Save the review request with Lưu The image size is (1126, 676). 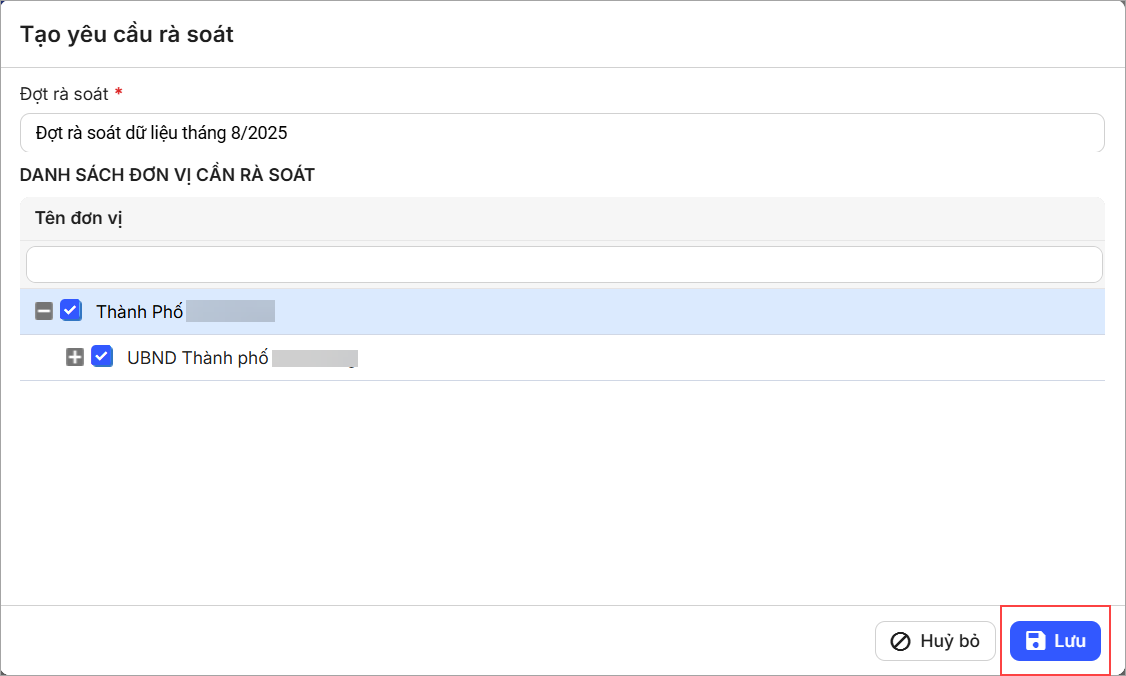coord(1055,641)
